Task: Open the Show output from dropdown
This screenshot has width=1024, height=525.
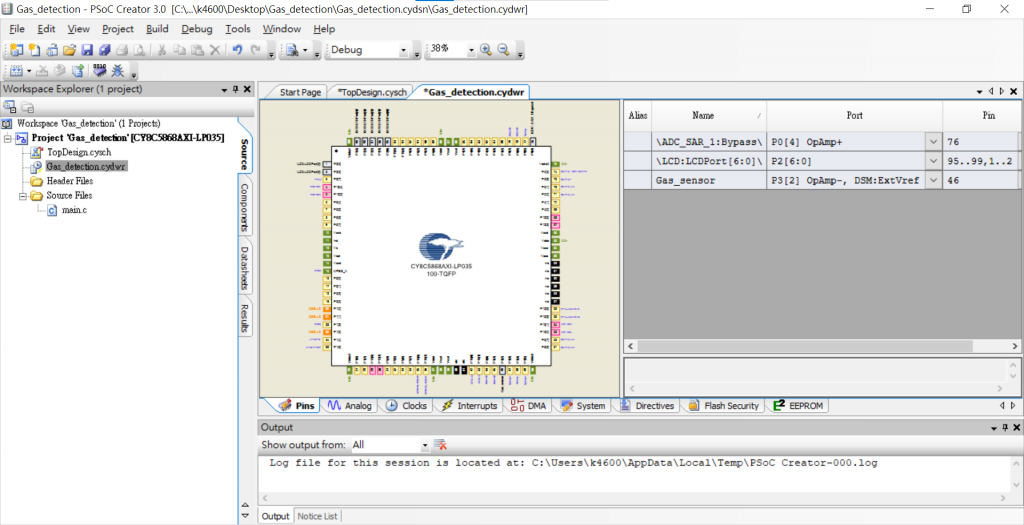Action: click(x=425, y=445)
